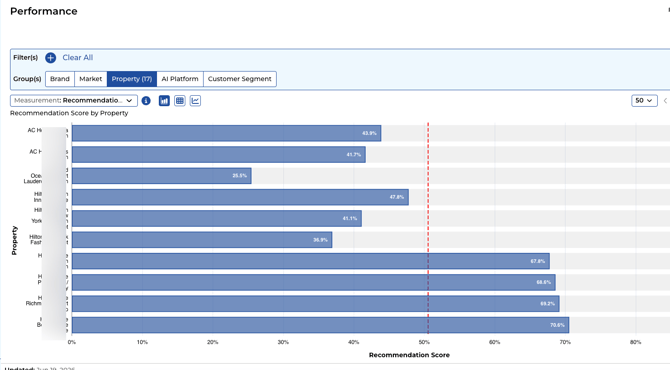The image size is (670, 370).
Task: Select the Property (17) group tab
Action: point(132,79)
